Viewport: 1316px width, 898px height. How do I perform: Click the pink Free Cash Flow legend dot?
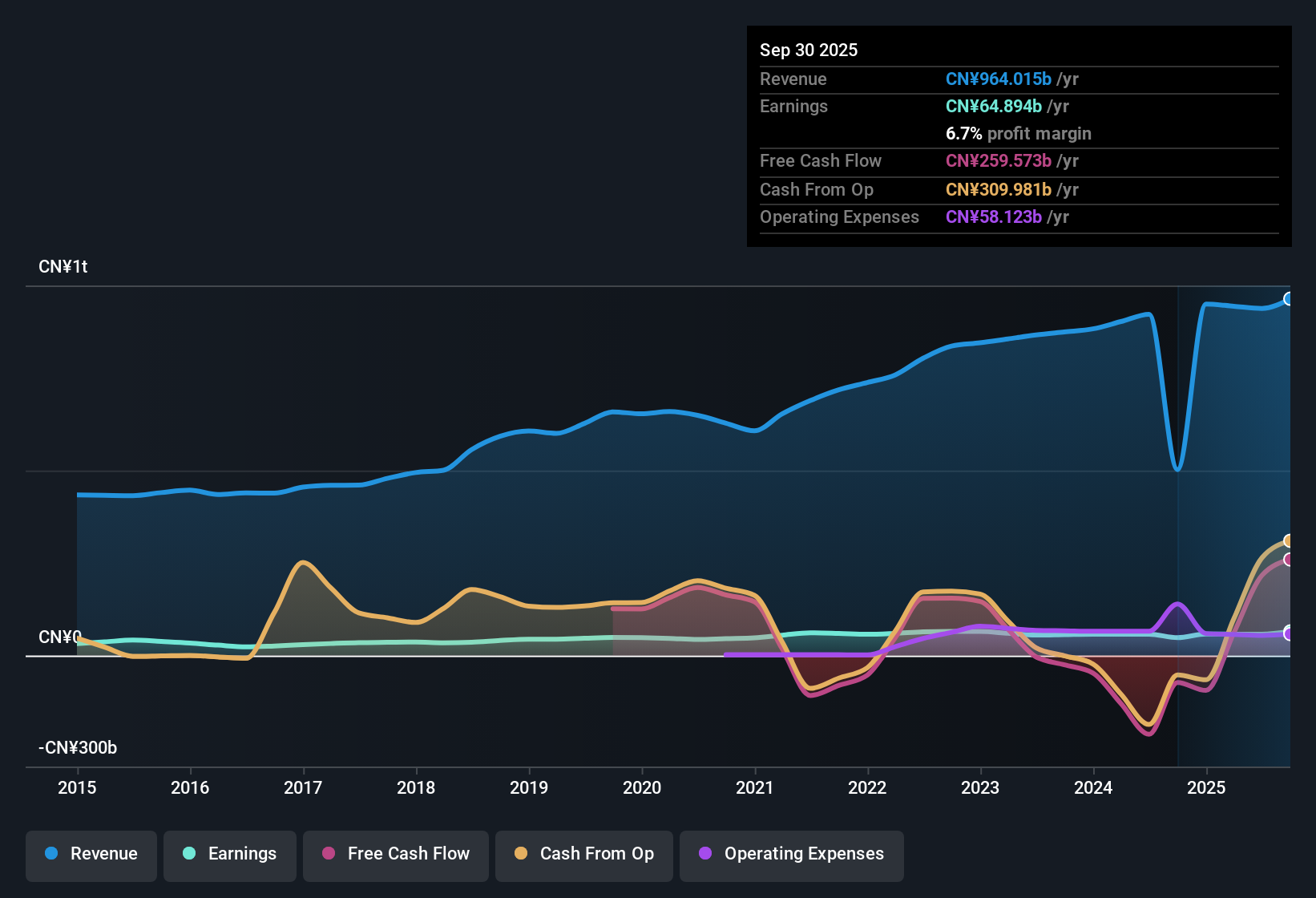(x=329, y=854)
